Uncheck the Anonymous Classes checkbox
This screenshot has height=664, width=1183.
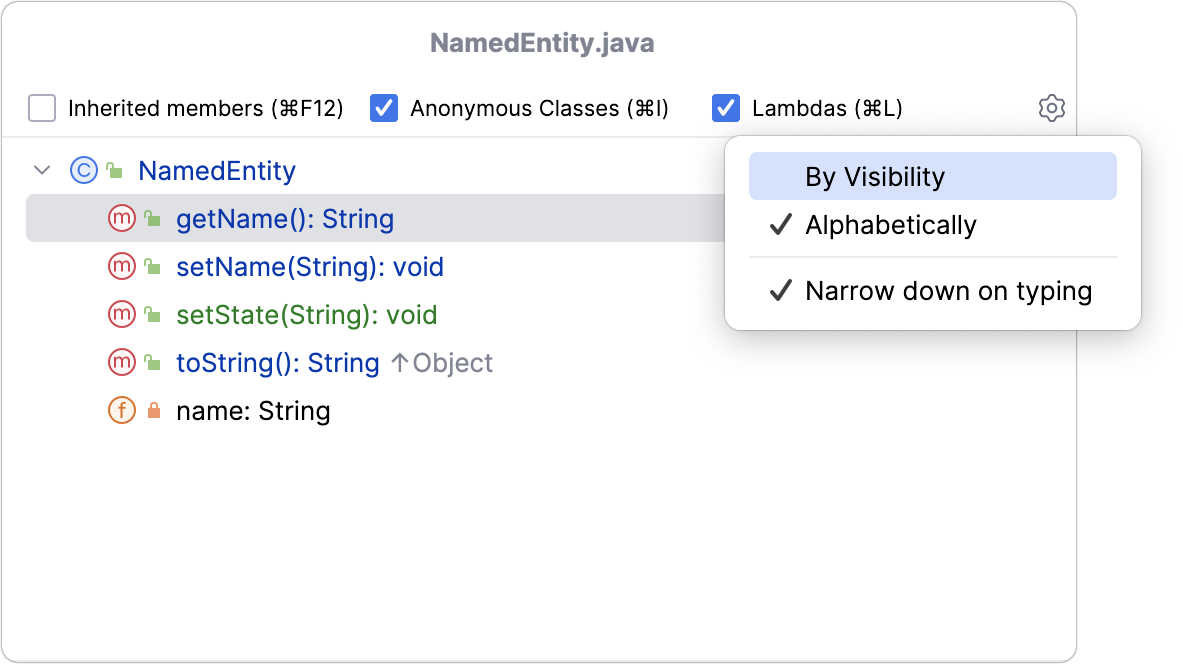point(384,108)
